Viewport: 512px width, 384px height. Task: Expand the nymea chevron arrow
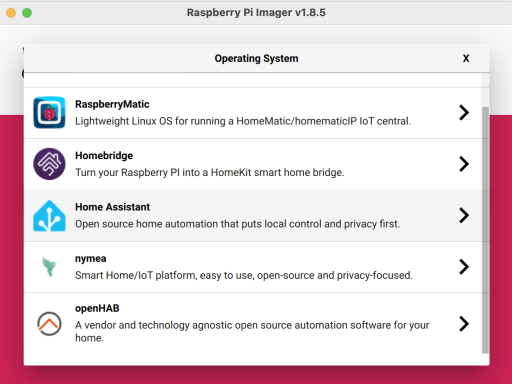coord(464,267)
